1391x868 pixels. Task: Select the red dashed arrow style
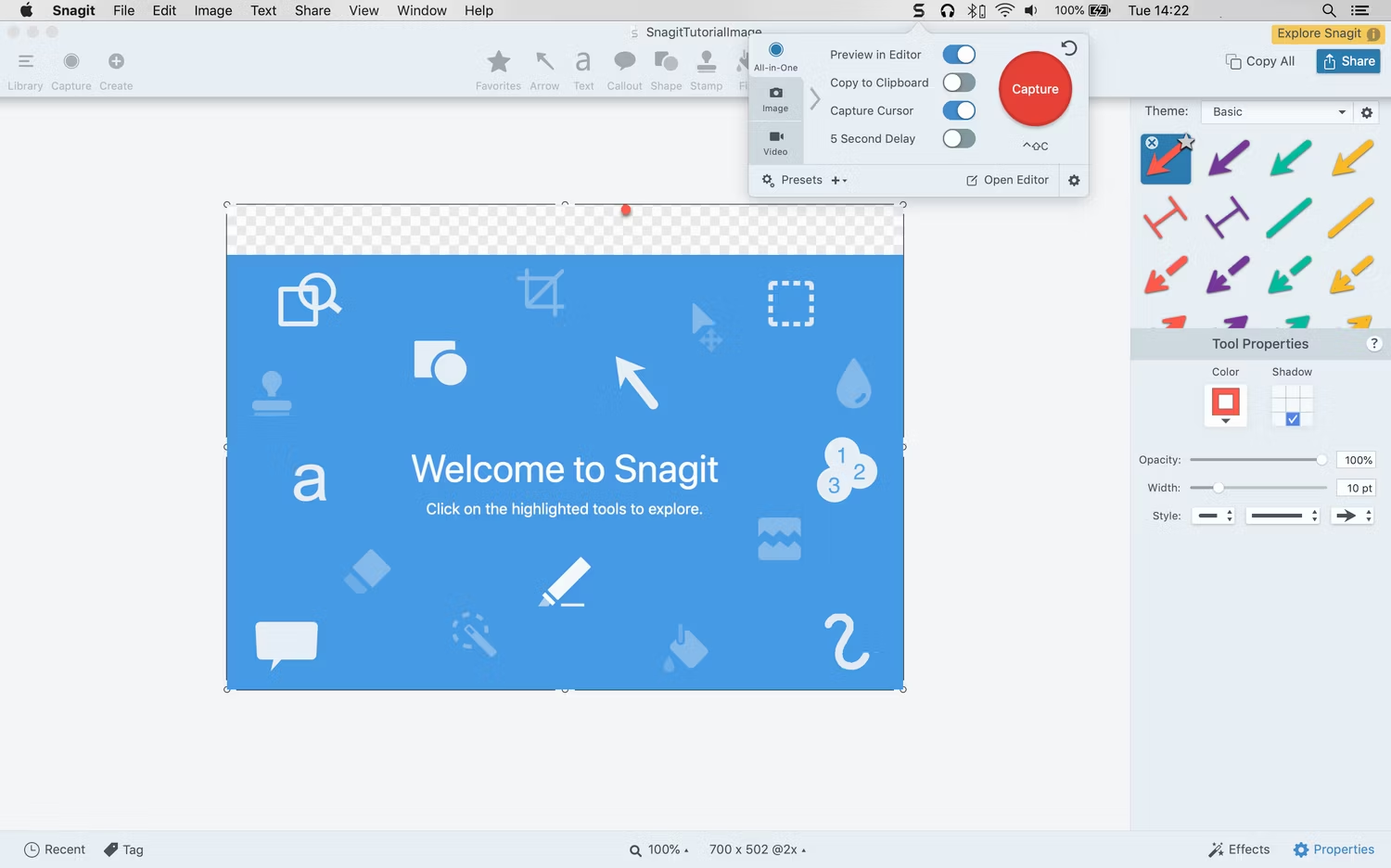click(x=1166, y=275)
